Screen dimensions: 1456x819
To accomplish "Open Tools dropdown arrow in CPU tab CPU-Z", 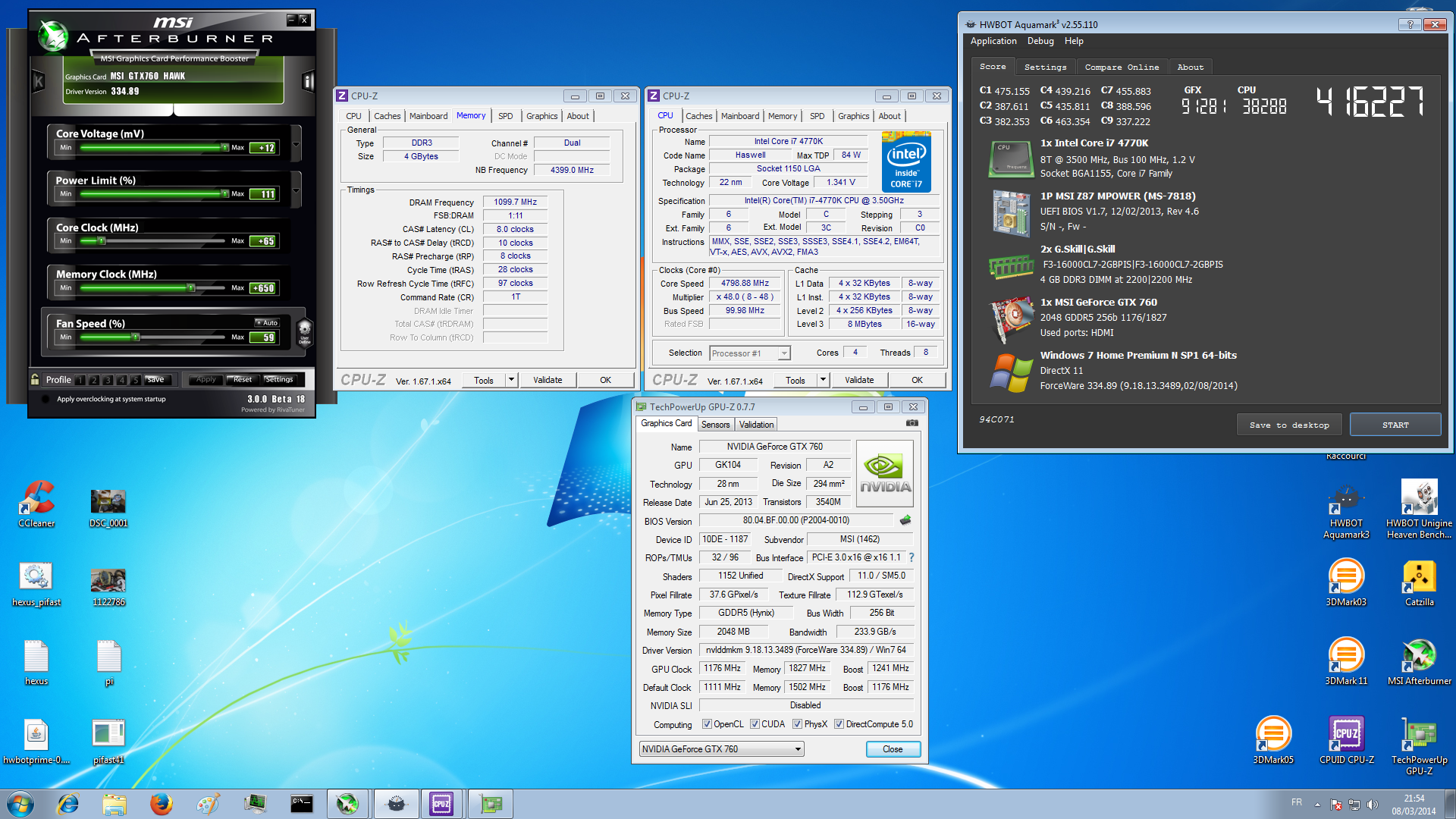I will tap(823, 380).
